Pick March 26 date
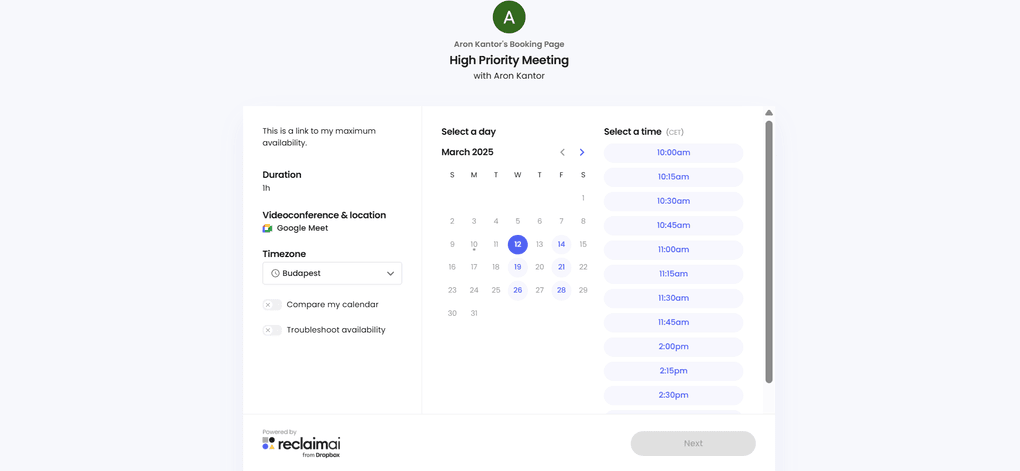Viewport: 1020px width, 471px height. click(x=517, y=290)
